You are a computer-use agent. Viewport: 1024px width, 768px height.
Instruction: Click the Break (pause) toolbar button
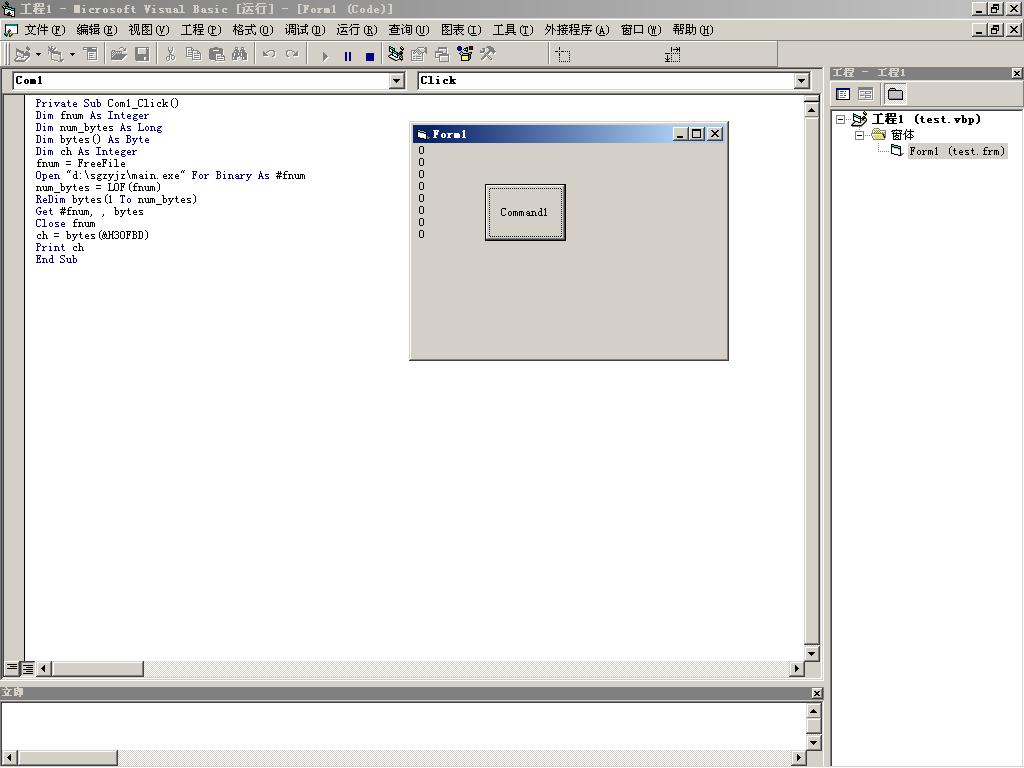click(x=347, y=56)
